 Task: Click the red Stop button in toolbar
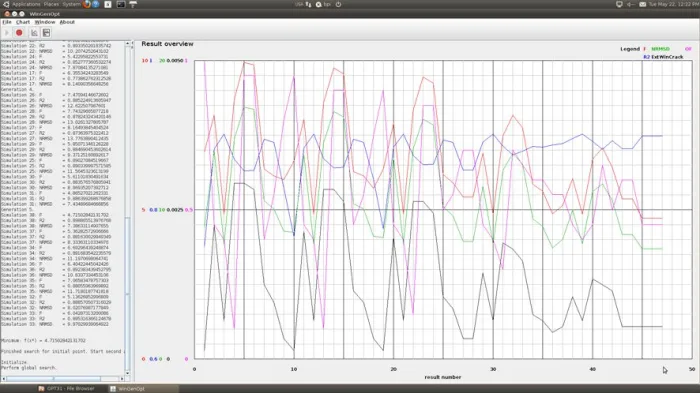[x=19, y=33]
